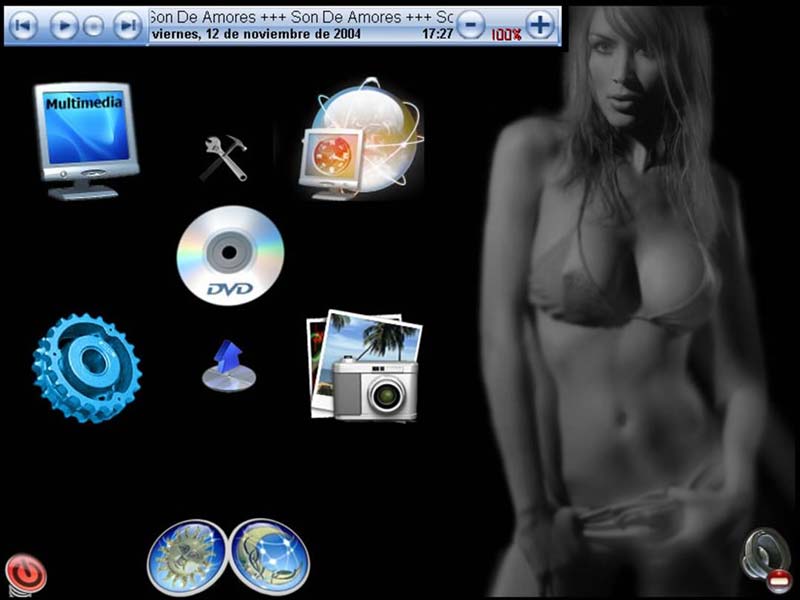800x600 pixels.
Task: Decrease volume with the minus button
Action: (x=470, y=24)
